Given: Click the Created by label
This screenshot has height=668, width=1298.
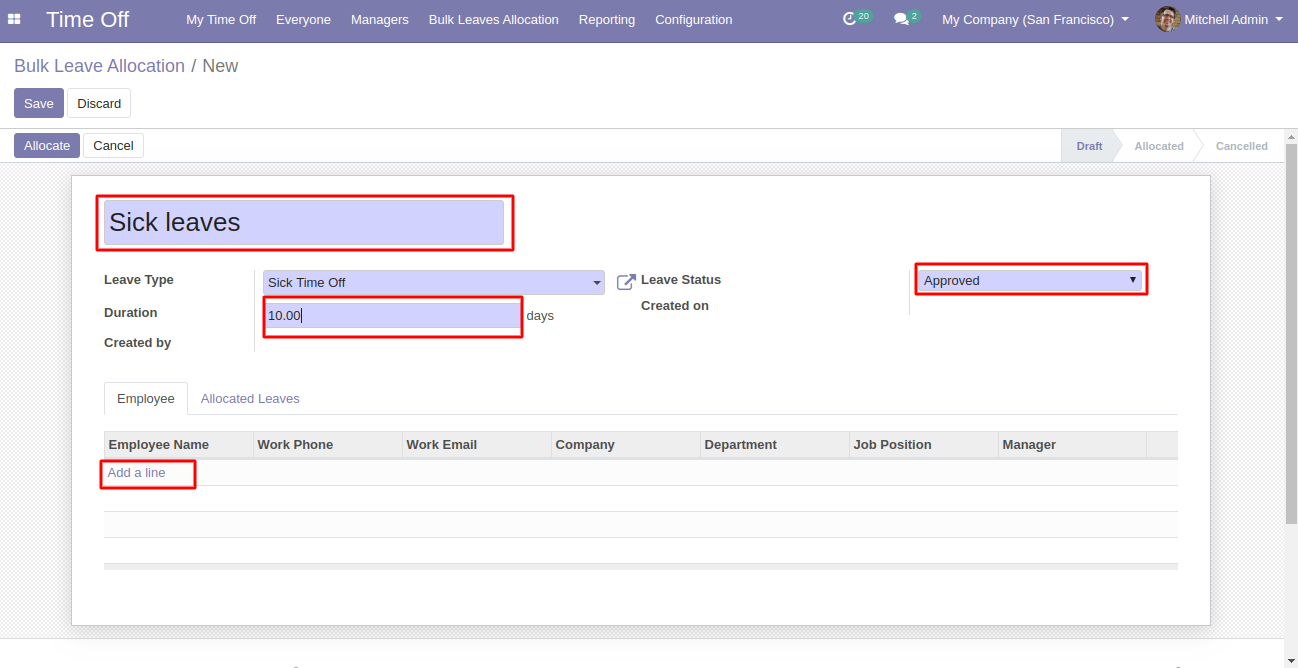Looking at the screenshot, I should tap(138, 343).
